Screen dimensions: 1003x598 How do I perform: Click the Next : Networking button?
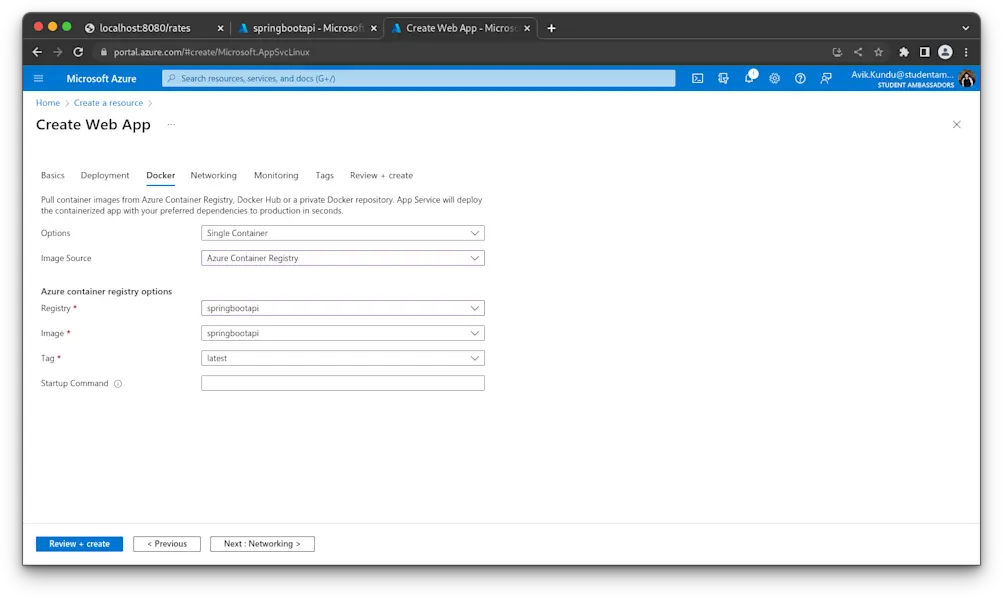262,543
